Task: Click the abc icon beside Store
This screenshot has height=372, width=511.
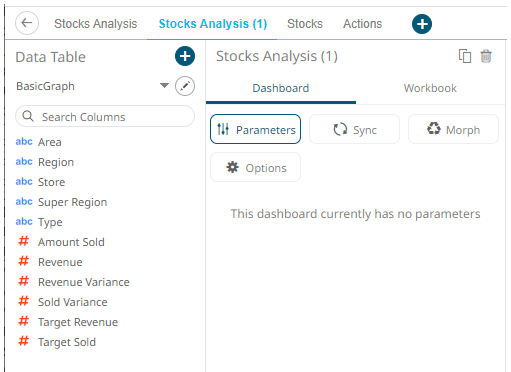Action: tap(24, 181)
